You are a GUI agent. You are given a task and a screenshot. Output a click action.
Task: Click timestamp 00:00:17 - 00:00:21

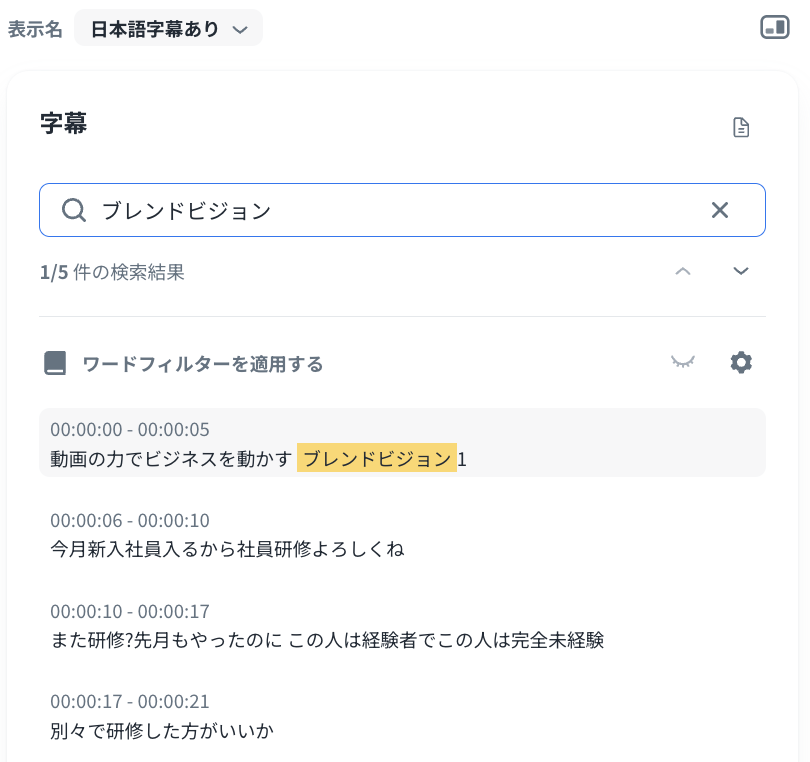[x=130, y=702]
